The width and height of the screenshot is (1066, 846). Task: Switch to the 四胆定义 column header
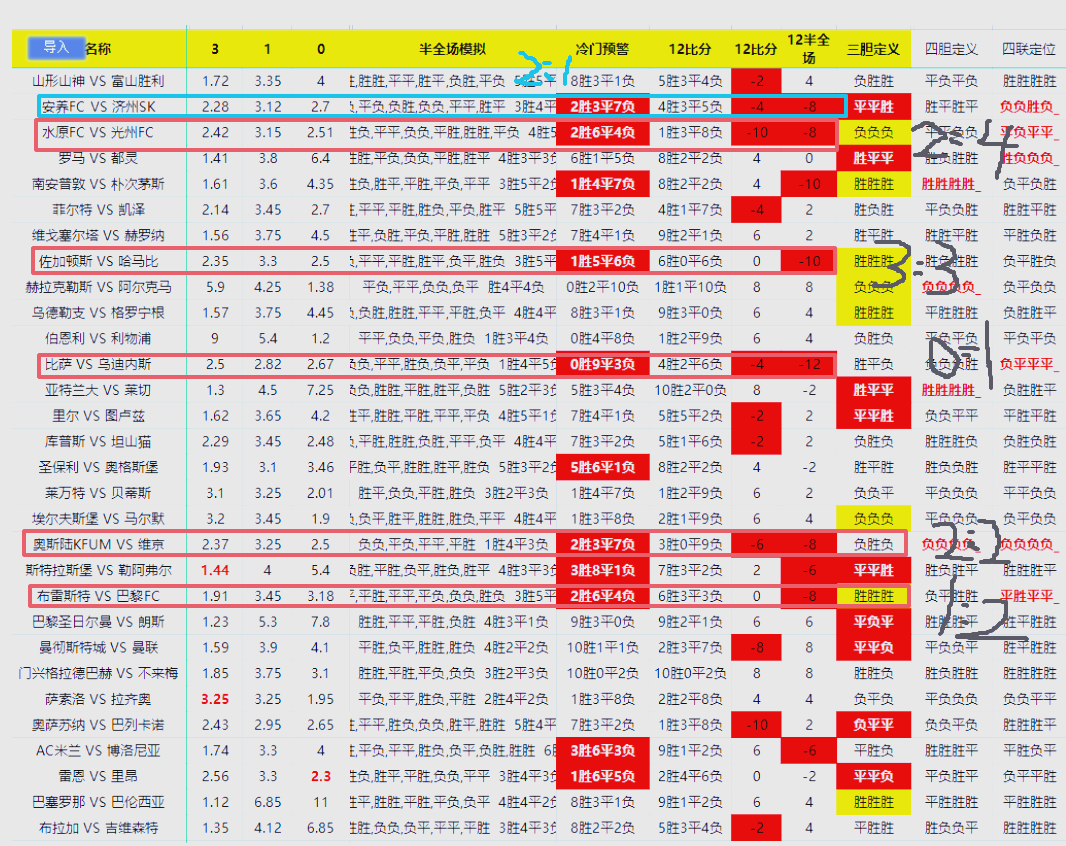tap(951, 48)
